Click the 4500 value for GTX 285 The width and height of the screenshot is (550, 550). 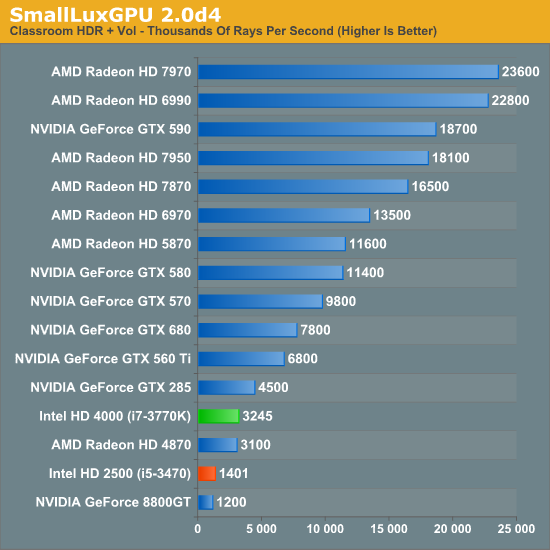tap(273, 387)
